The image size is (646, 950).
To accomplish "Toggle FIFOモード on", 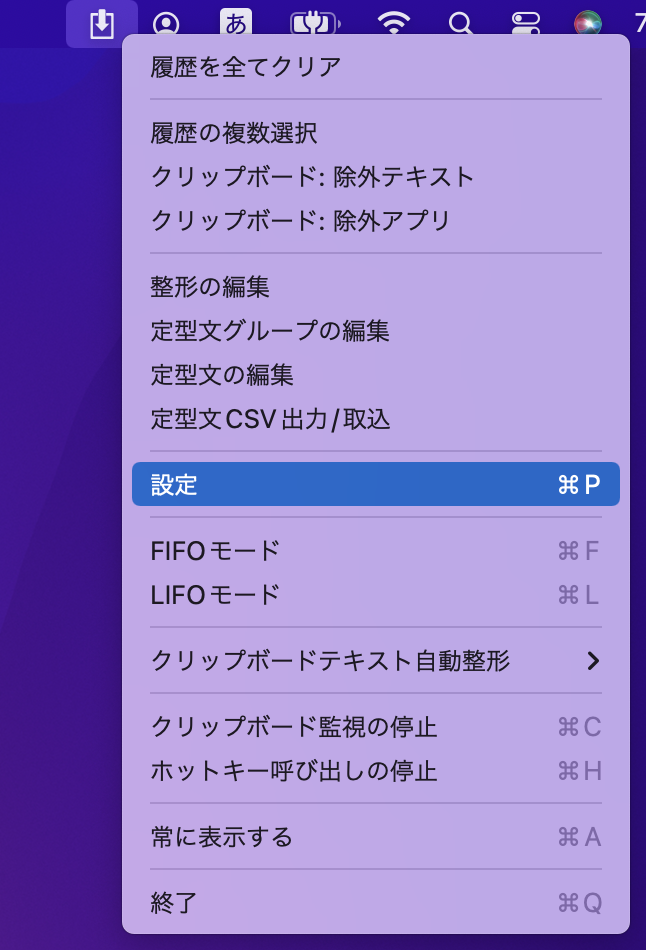I will 376,551.
